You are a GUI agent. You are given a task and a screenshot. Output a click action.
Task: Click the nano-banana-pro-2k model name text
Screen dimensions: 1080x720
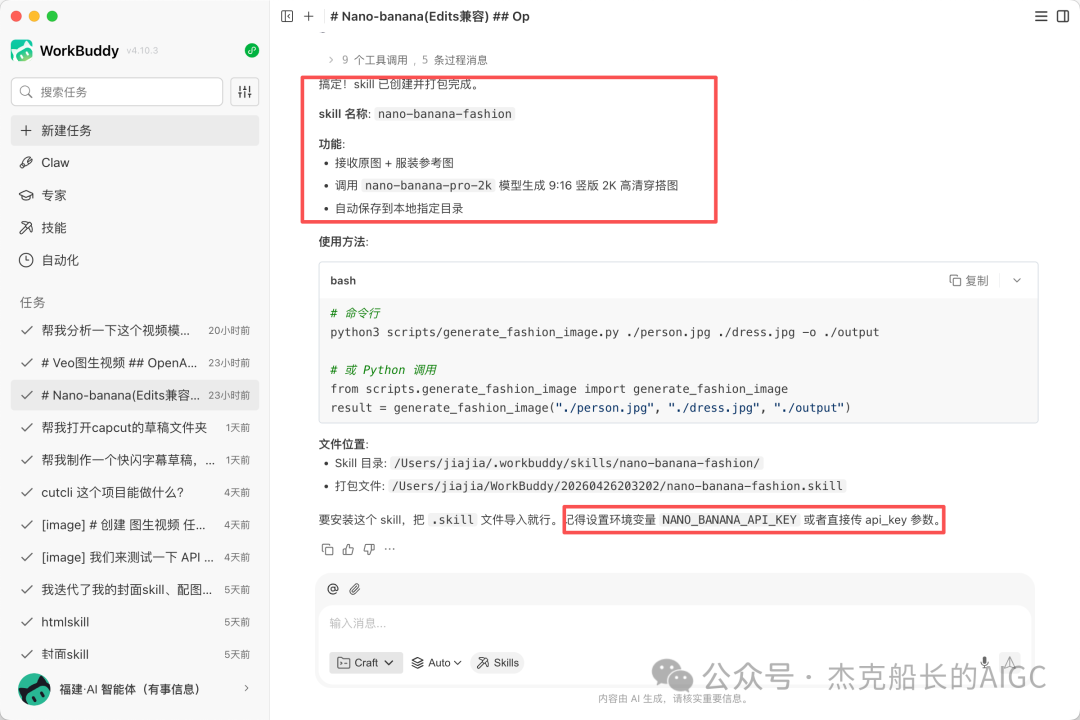428,185
